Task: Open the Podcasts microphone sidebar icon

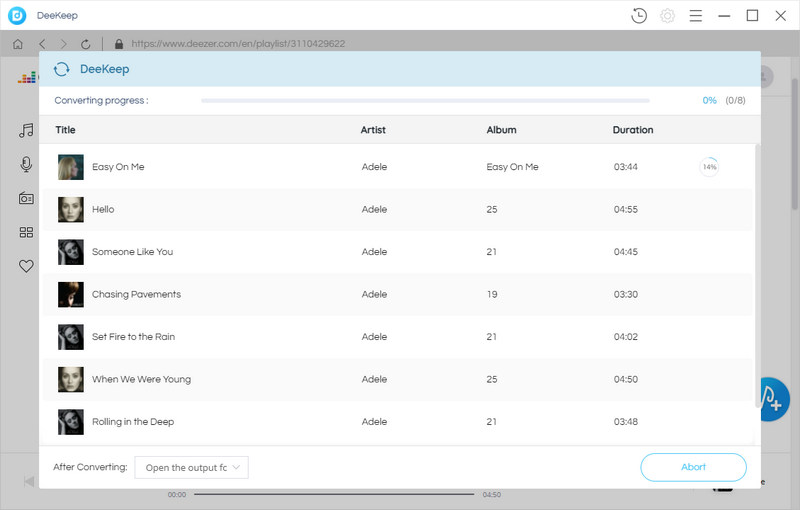Action: click(x=26, y=164)
